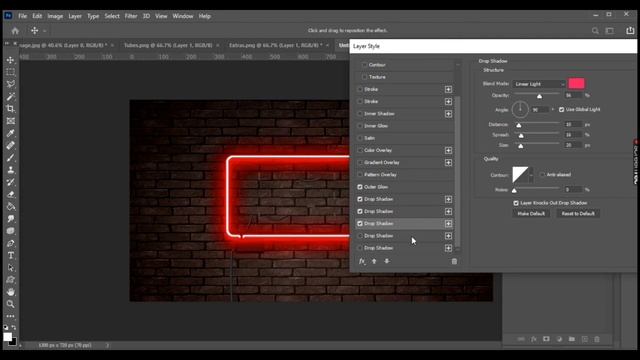Open the three-dots Edit Toolbar button
This screenshot has width=640, height=360.
11,316
